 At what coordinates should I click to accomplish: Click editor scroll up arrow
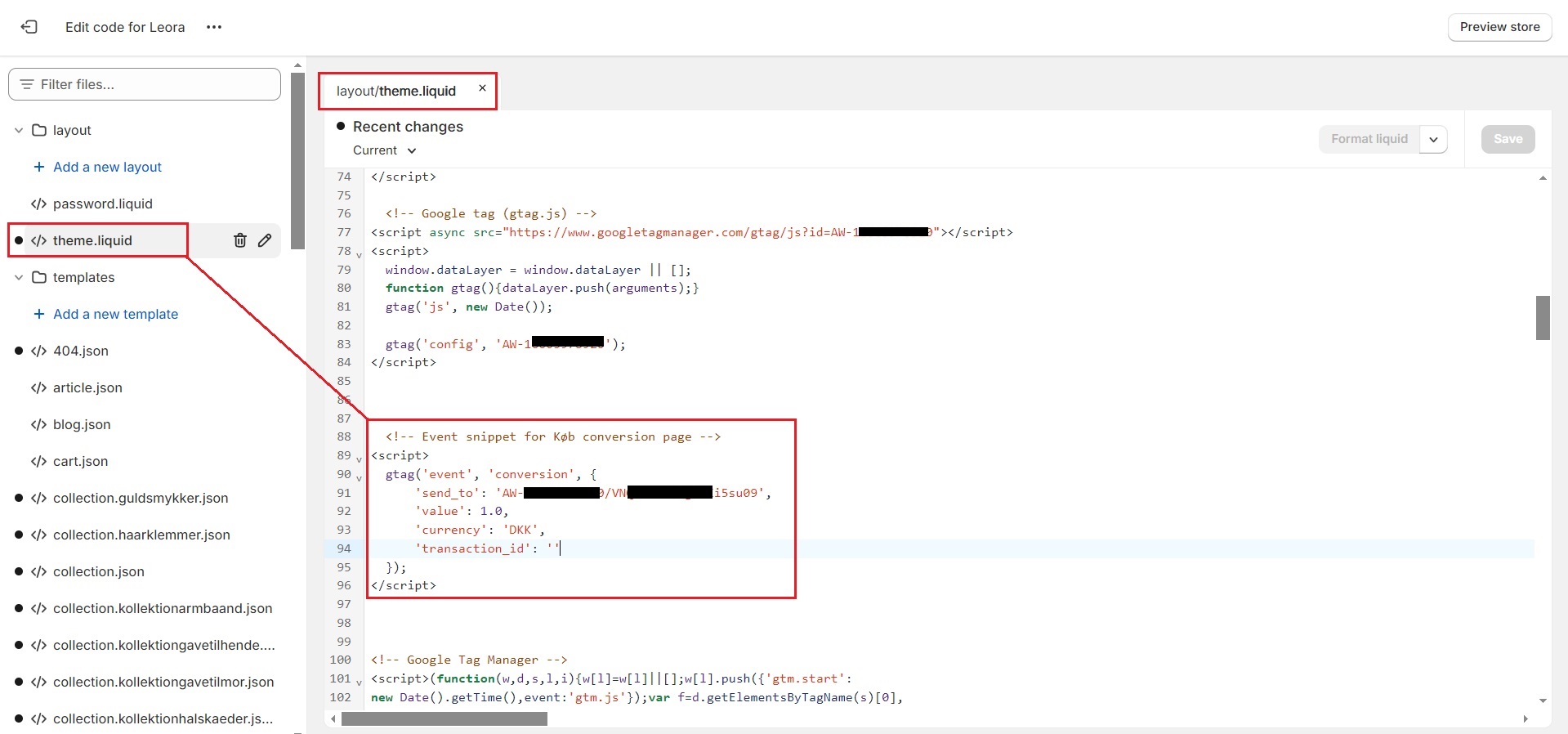1543,177
